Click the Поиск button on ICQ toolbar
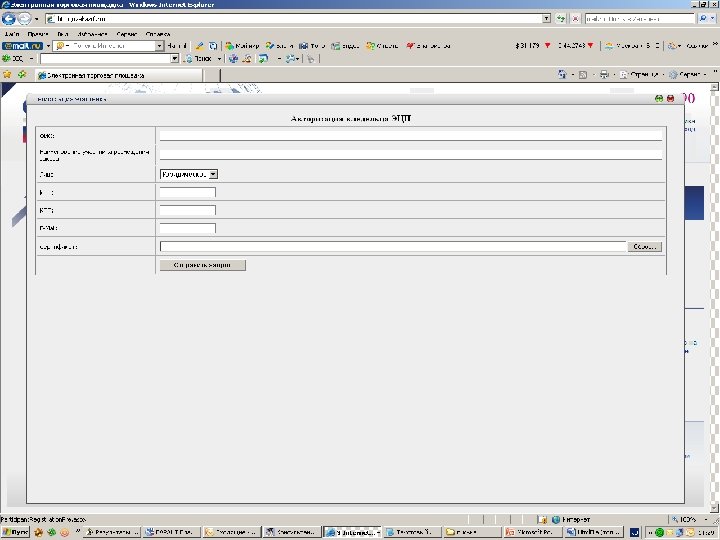The height and width of the screenshot is (540, 720). pyautogui.click(x=199, y=59)
